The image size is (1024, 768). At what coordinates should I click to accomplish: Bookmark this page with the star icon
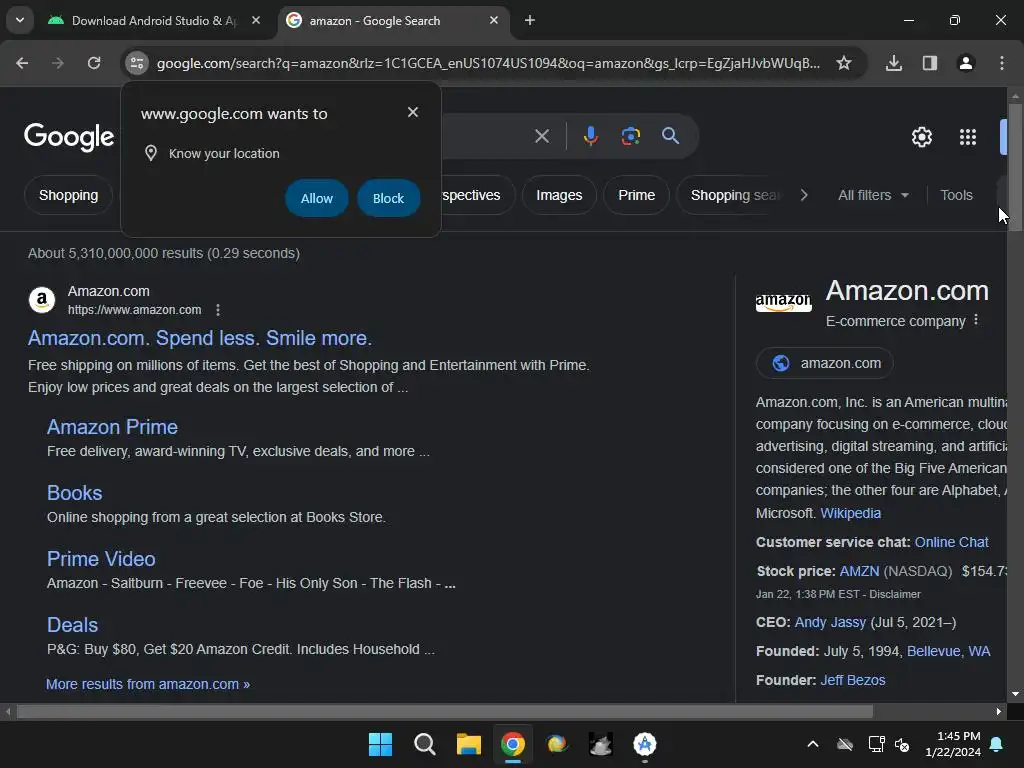point(844,63)
